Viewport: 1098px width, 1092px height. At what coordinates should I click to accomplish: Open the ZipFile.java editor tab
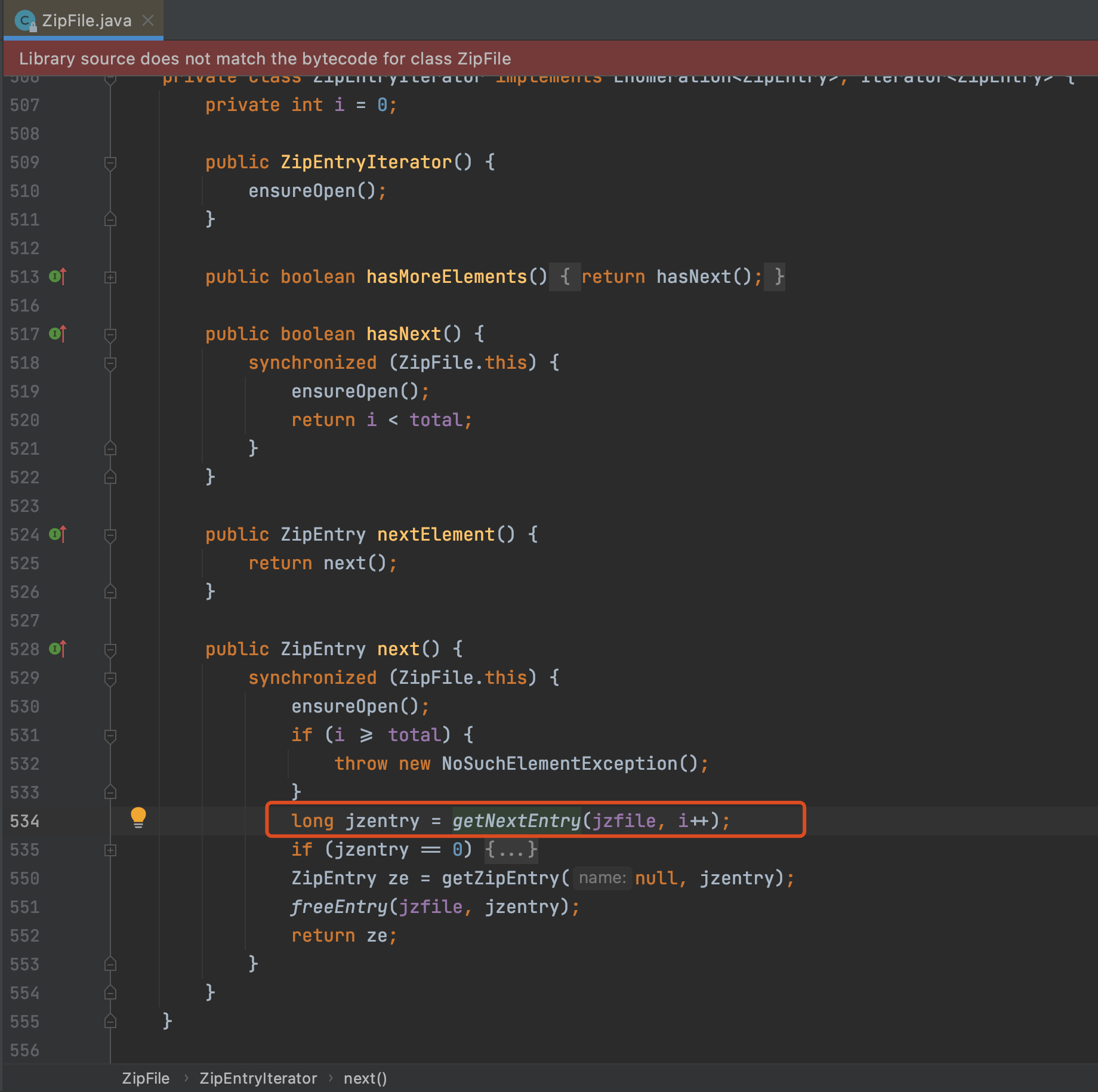click(83, 21)
